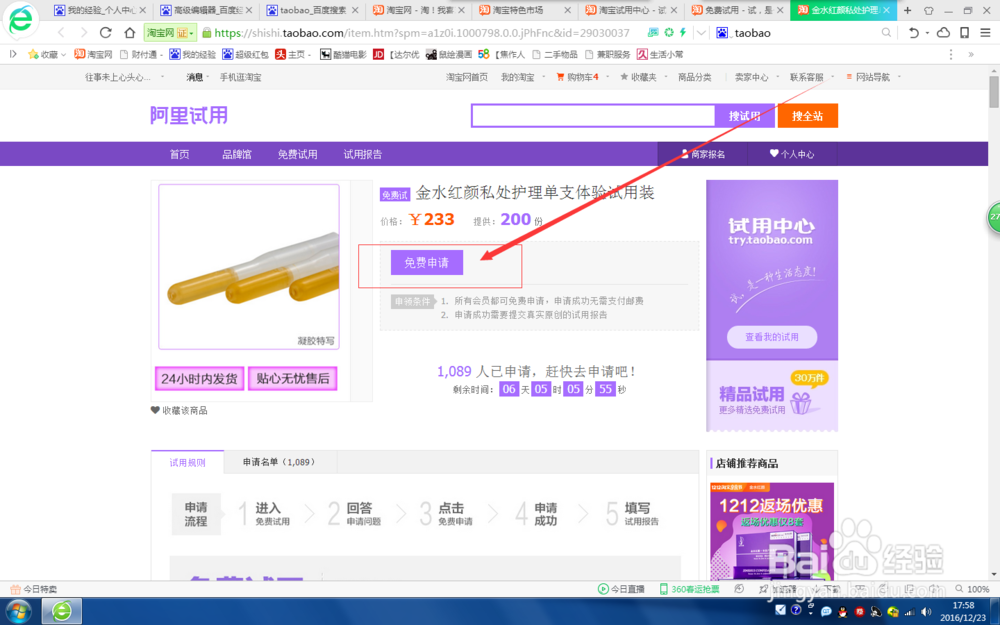Open the 淘宝网首页 link

tap(467, 77)
